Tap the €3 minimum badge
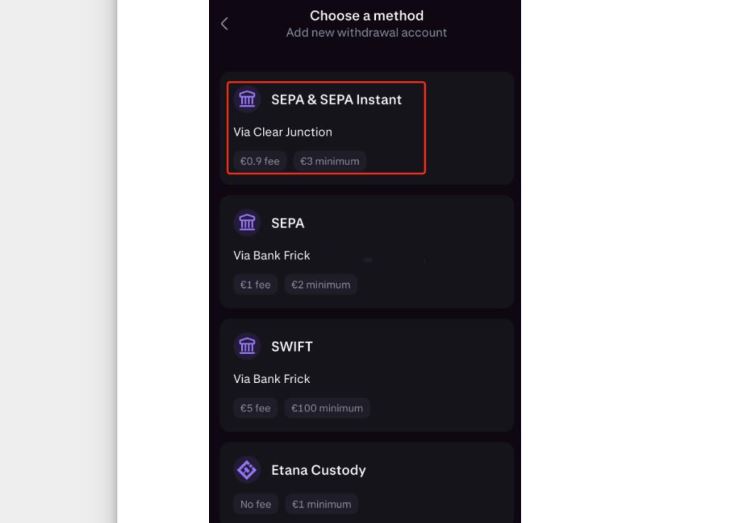 (330, 161)
